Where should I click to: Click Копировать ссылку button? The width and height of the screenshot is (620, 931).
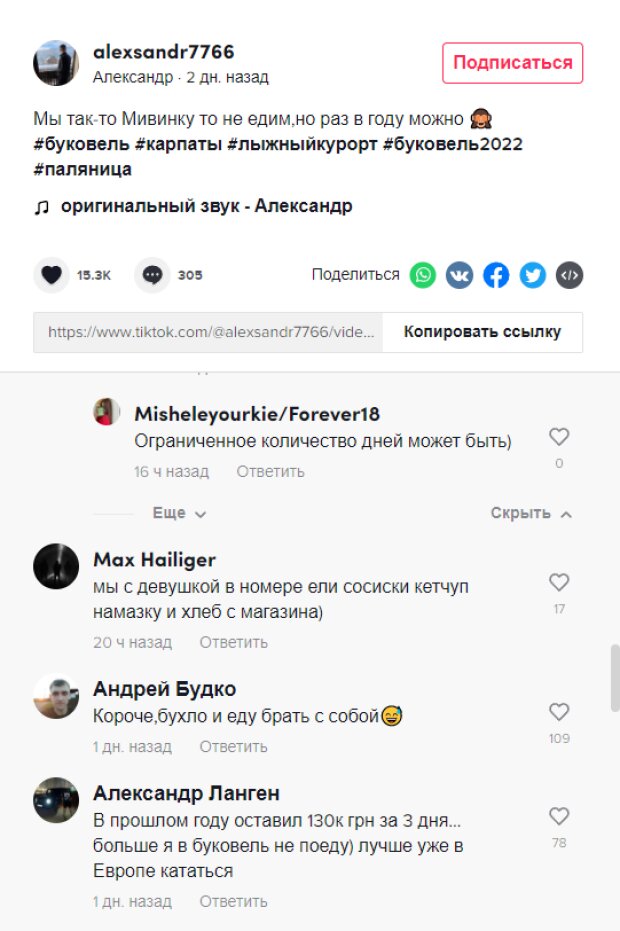click(482, 332)
